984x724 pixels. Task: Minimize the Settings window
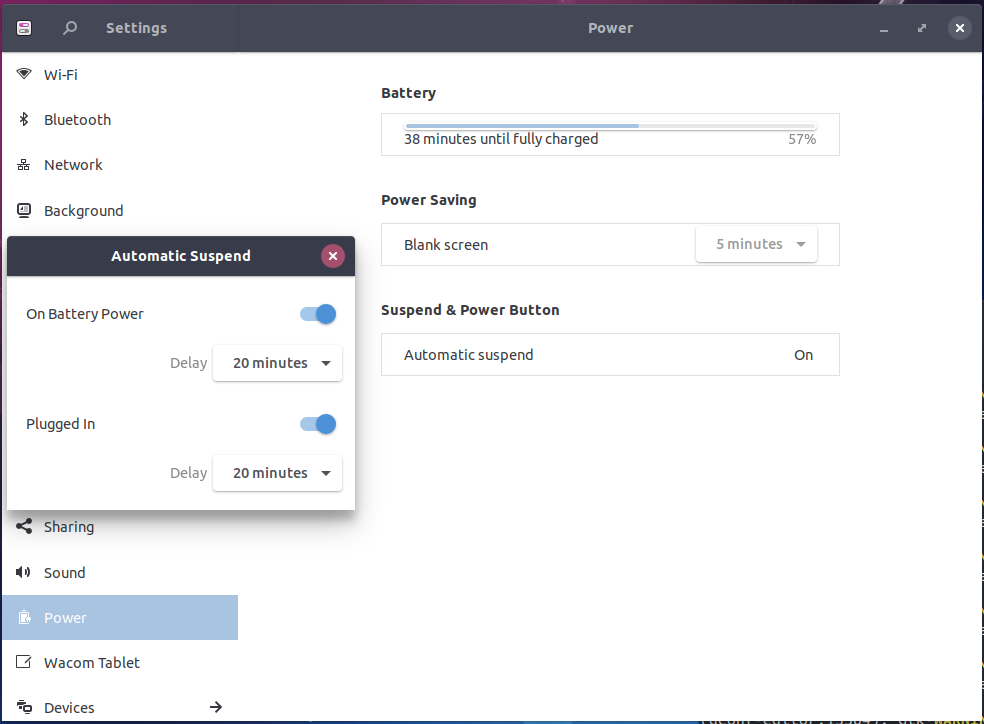(884, 28)
